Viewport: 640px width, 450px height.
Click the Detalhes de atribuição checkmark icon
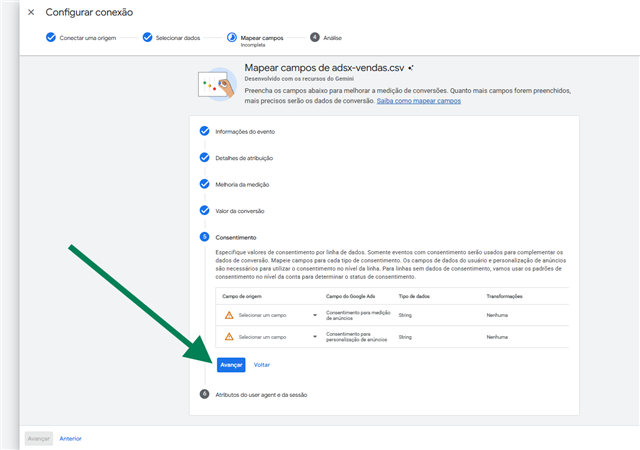pos(204,158)
